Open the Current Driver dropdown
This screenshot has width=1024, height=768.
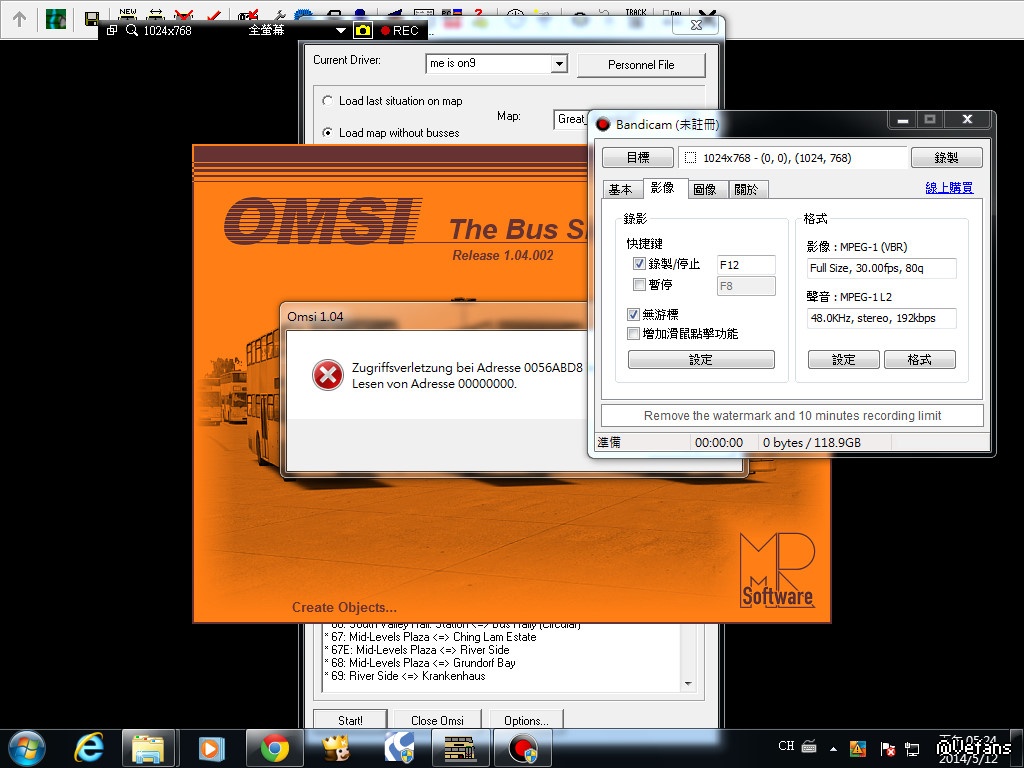[558, 64]
